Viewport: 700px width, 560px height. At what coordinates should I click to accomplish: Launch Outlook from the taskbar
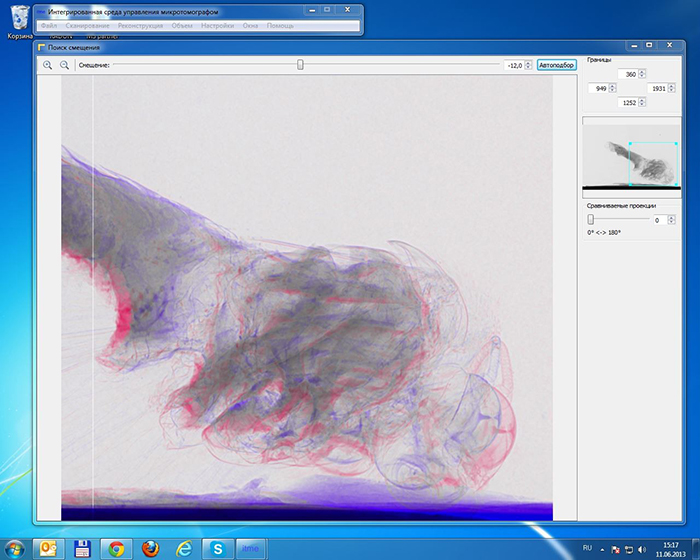click(48, 548)
